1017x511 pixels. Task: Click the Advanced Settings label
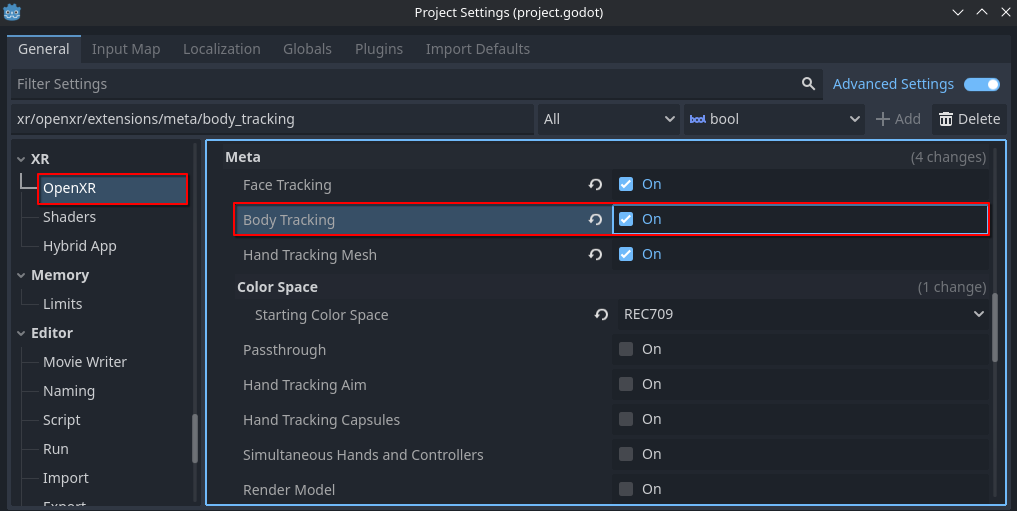click(893, 84)
